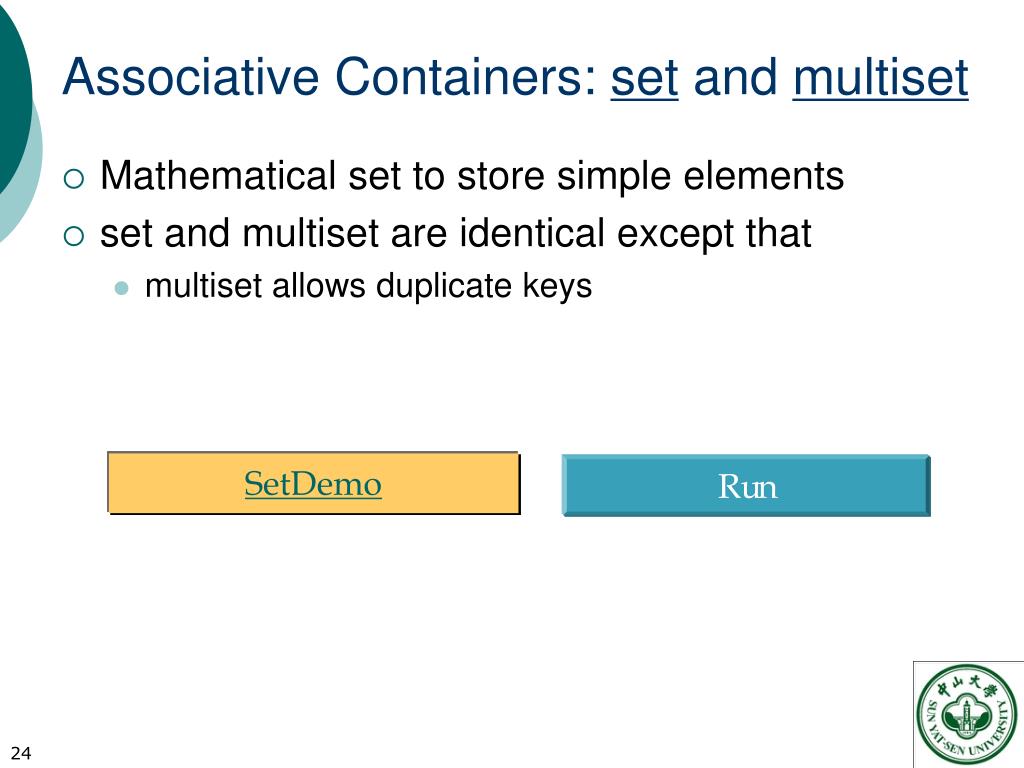Click the dark teal decorative circle shape
This screenshot has height=768, width=1024.
pos(13,91)
